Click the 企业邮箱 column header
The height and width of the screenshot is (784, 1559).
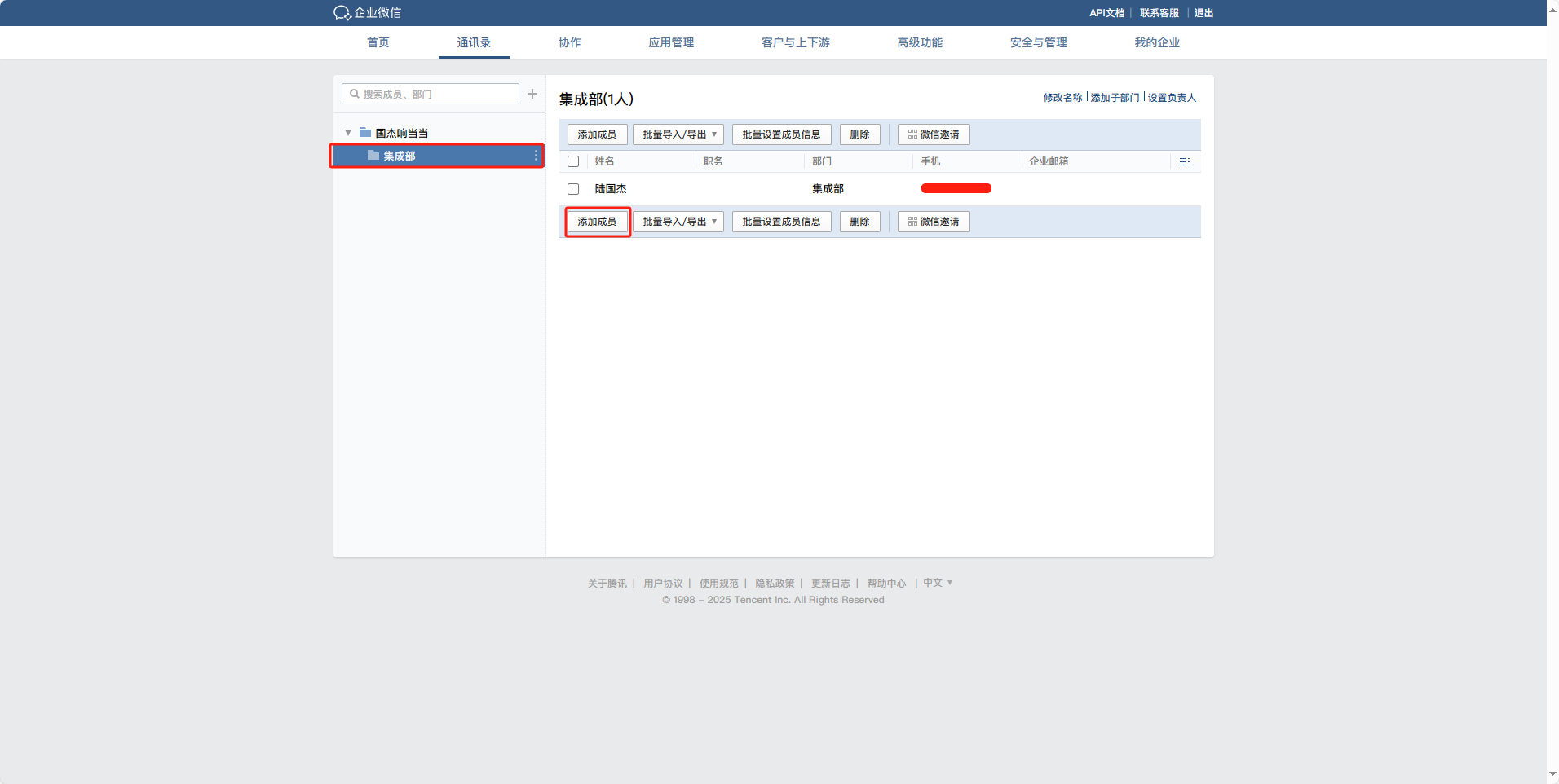click(1049, 161)
